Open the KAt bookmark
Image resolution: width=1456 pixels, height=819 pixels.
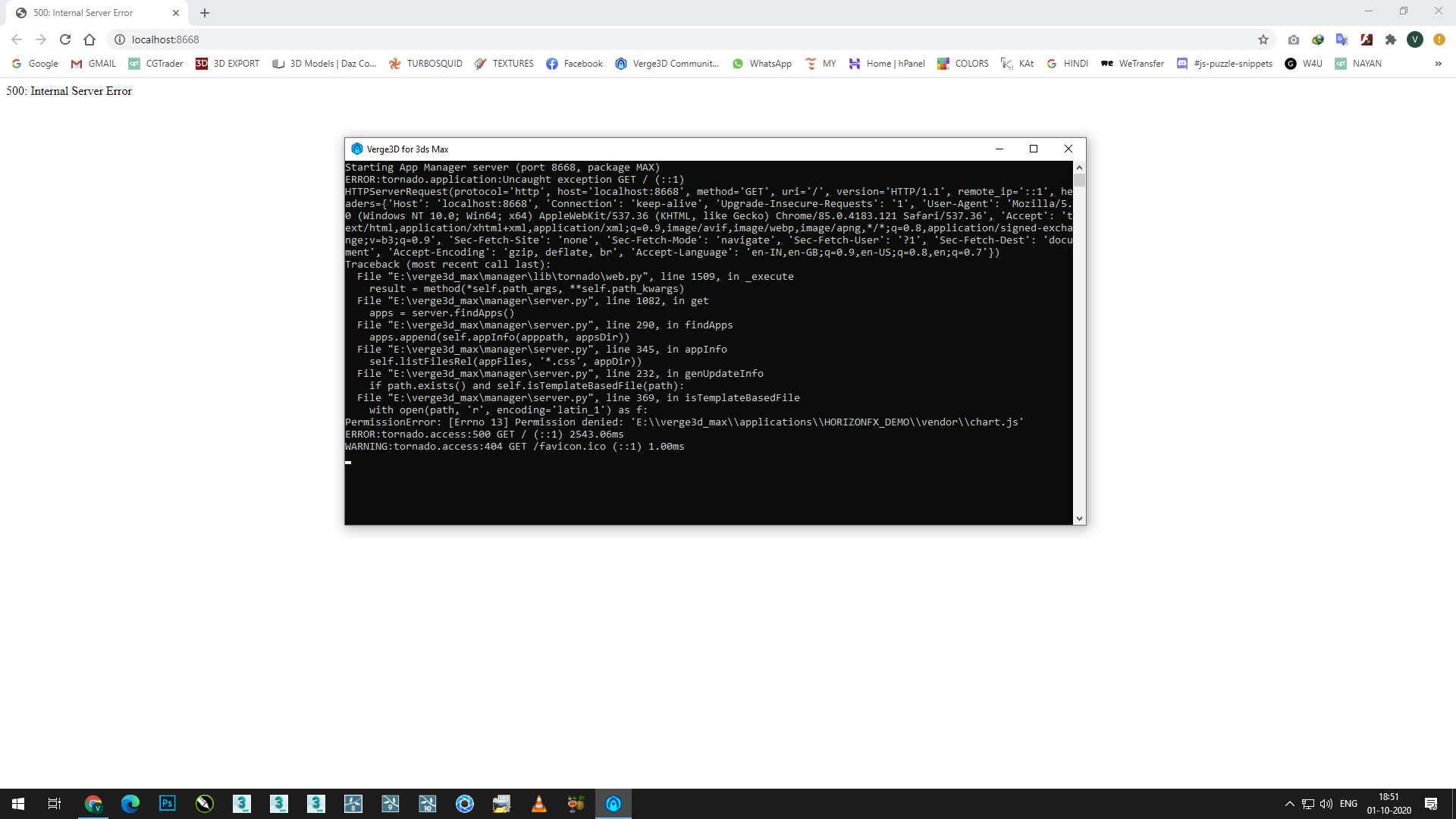tap(1018, 64)
